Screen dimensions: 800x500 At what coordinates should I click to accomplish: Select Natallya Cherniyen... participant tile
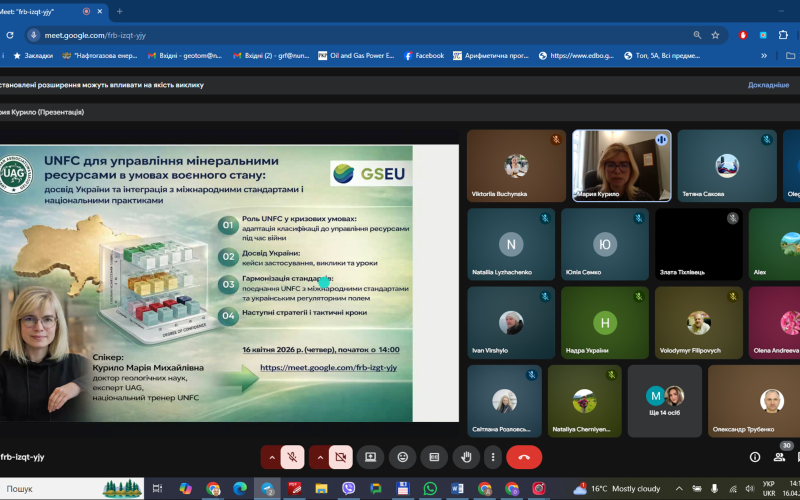[584, 401]
